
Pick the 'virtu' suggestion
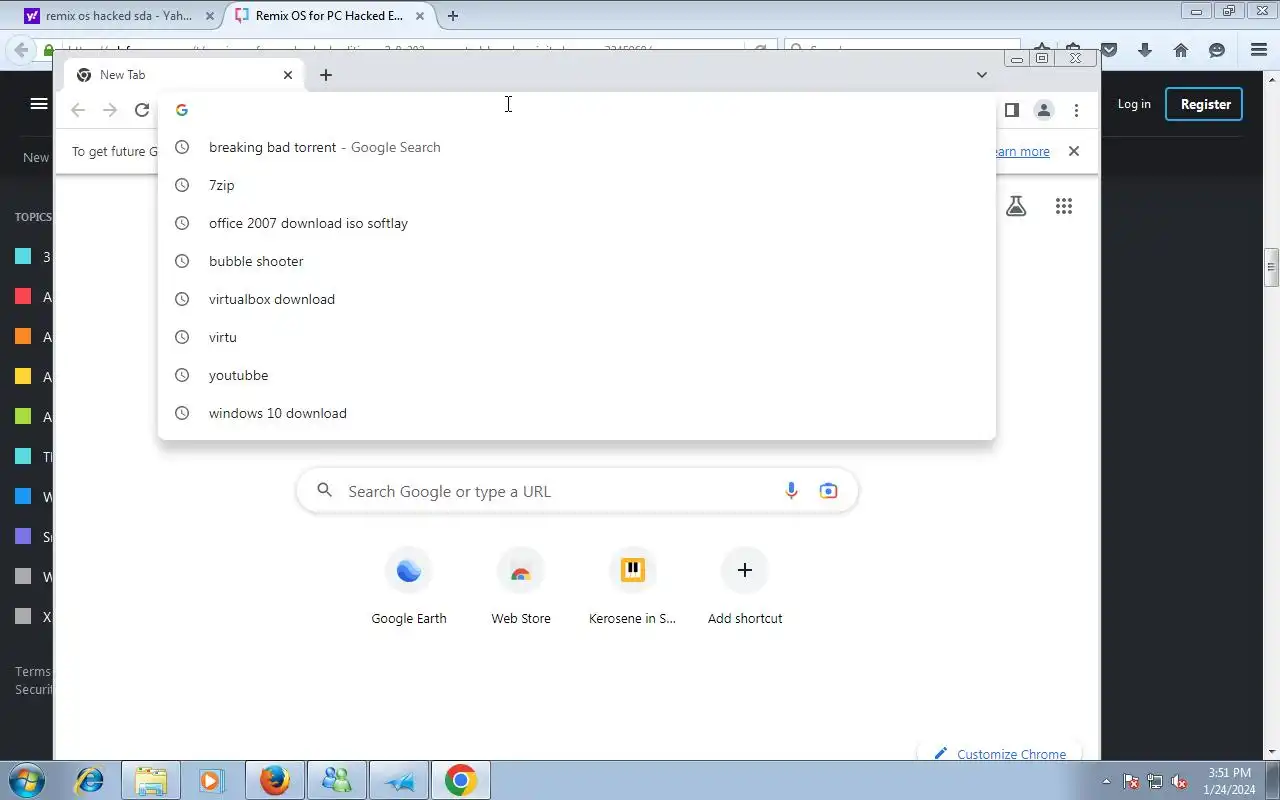coord(577,337)
